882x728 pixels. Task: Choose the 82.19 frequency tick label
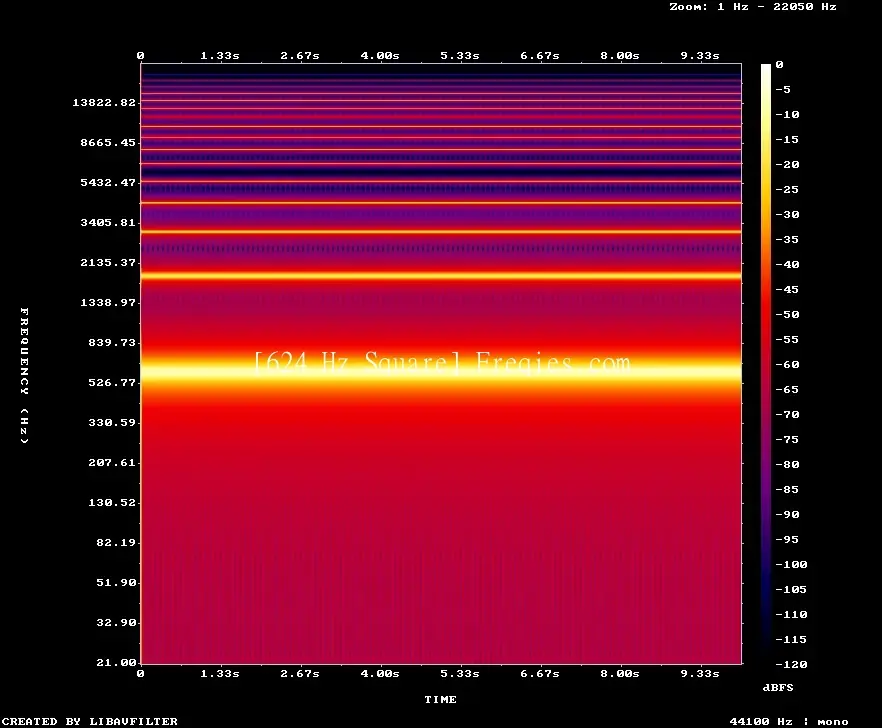116,542
